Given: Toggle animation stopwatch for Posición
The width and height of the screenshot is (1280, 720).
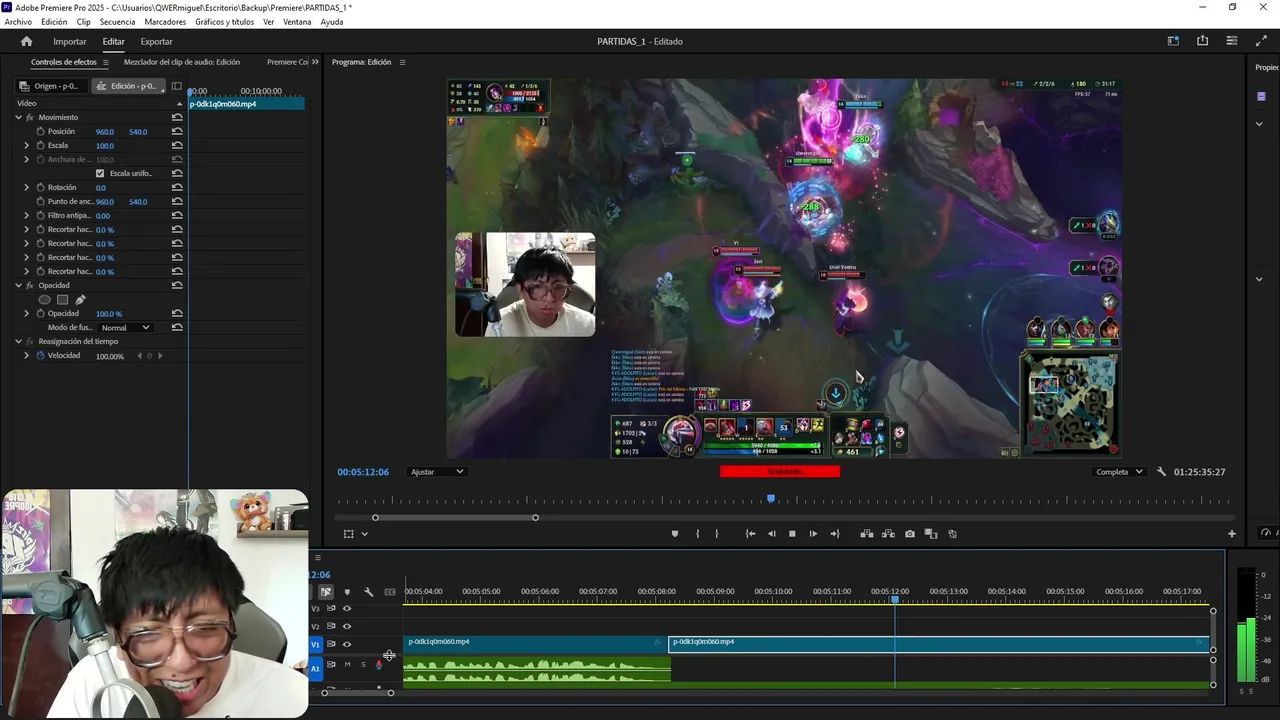Looking at the screenshot, I should tap(41, 131).
